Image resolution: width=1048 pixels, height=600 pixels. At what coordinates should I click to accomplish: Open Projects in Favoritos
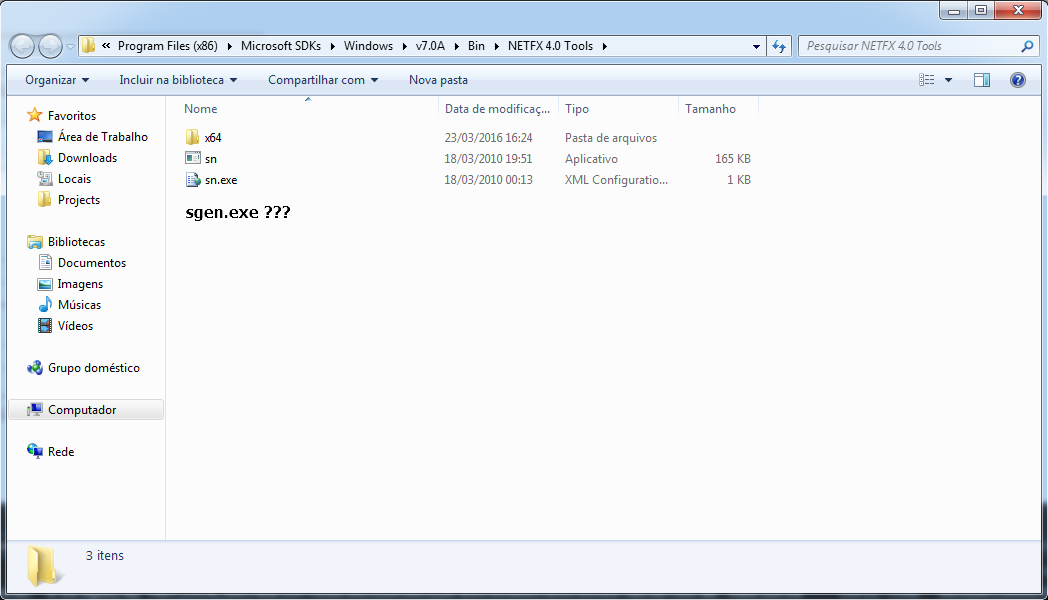(x=79, y=200)
